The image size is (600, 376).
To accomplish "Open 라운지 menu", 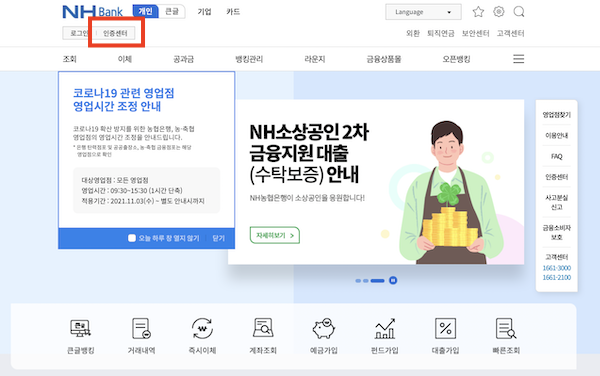I will point(315,59).
